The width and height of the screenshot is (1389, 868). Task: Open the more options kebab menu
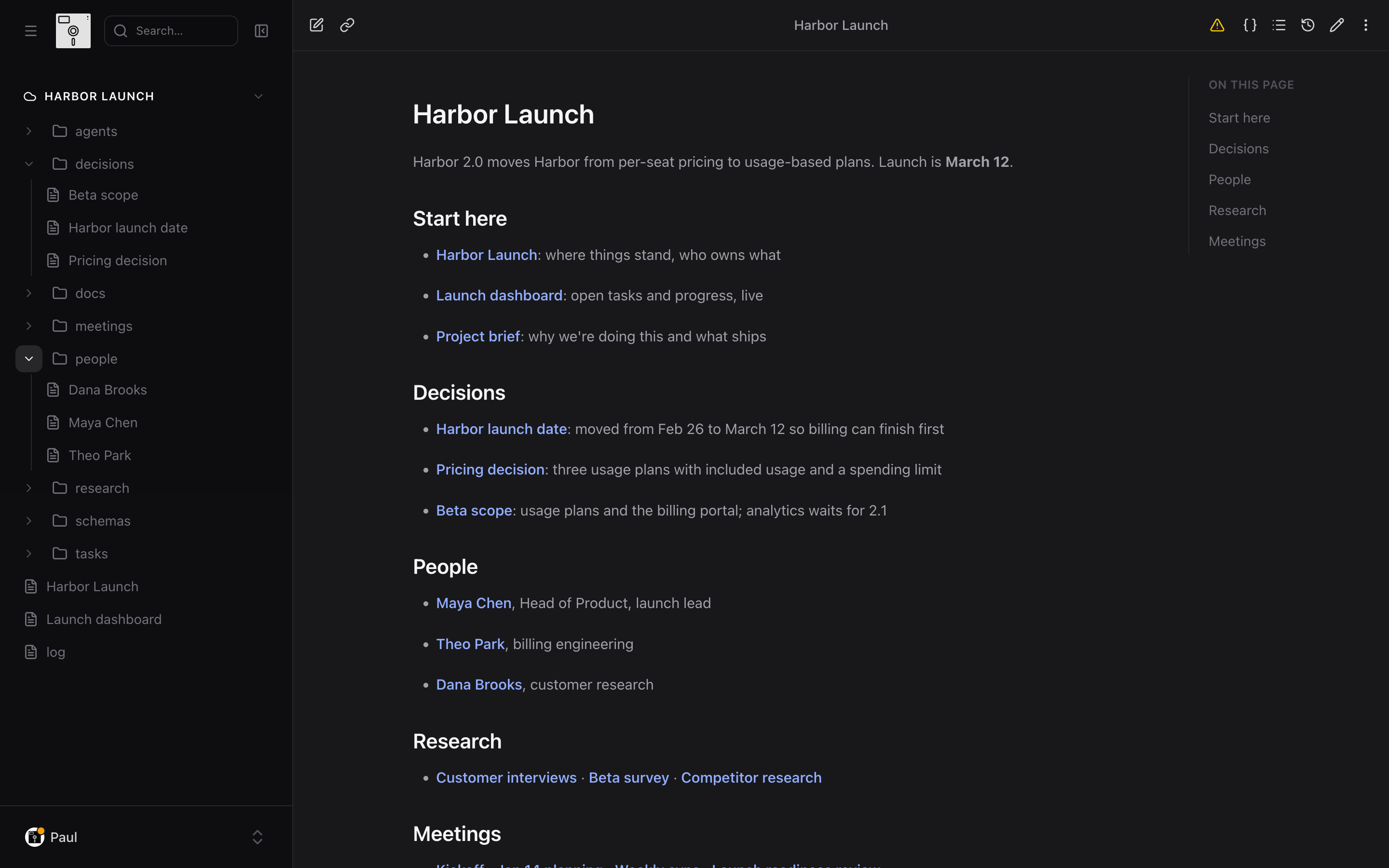tap(1365, 25)
